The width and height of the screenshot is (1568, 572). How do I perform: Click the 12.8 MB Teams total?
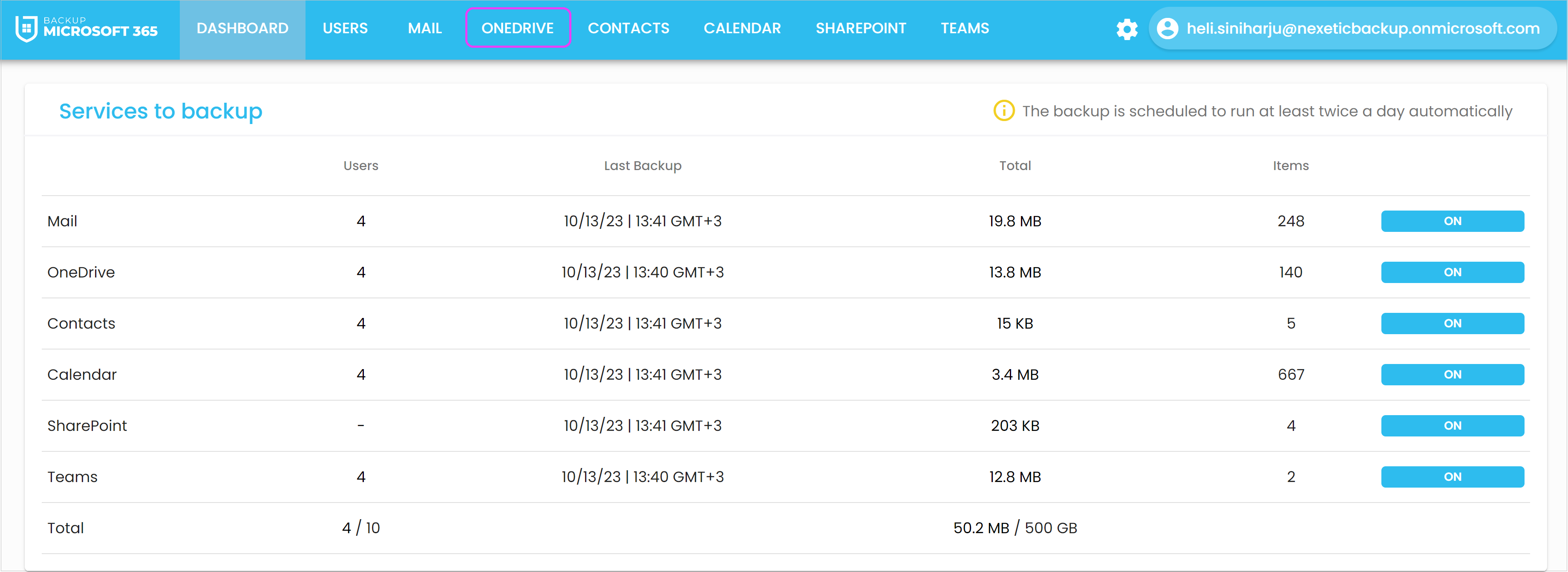[1015, 477]
